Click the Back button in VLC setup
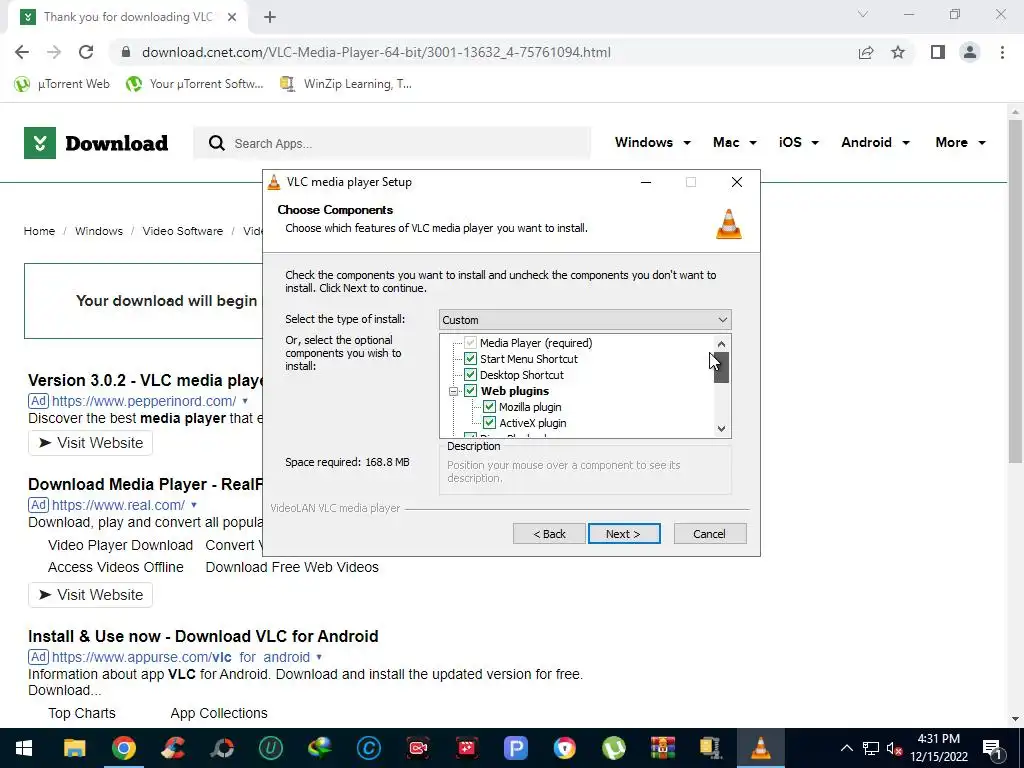The width and height of the screenshot is (1024, 768). (549, 534)
